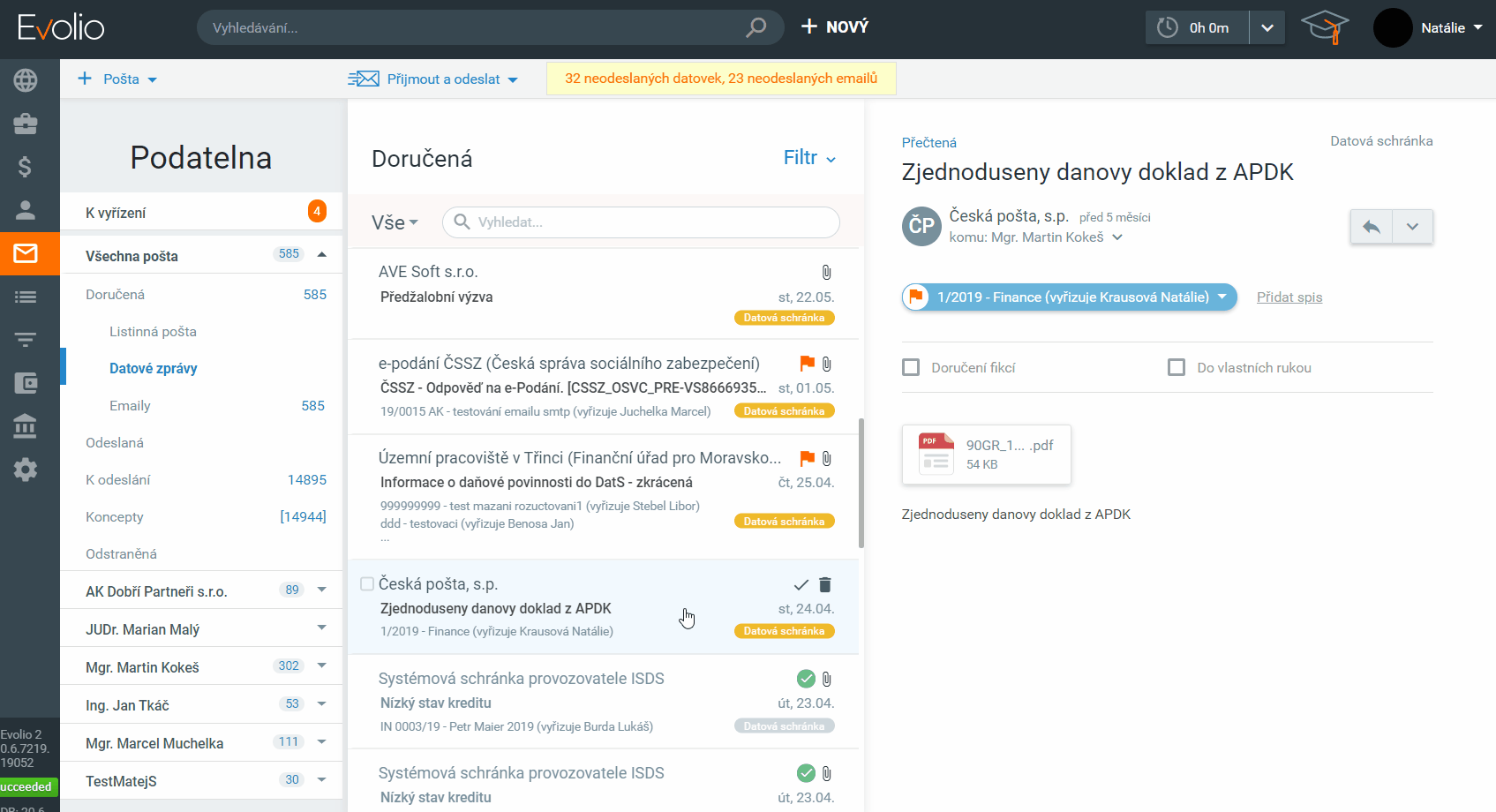Select Datové zprávy folder
Screen dimensions: 1496x812
coord(153,369)
